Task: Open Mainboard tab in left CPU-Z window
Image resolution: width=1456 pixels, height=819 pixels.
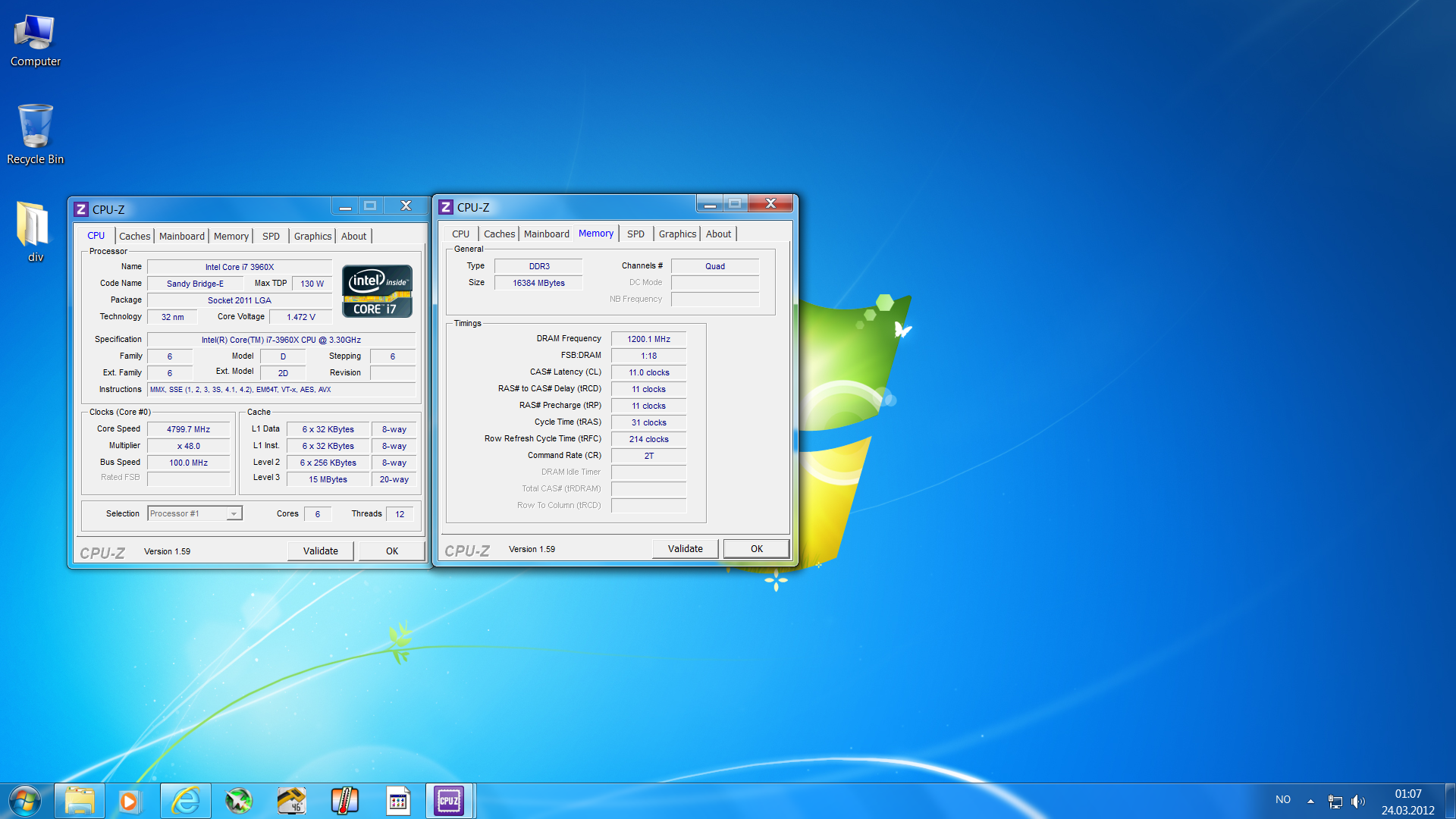Action: 182,236
